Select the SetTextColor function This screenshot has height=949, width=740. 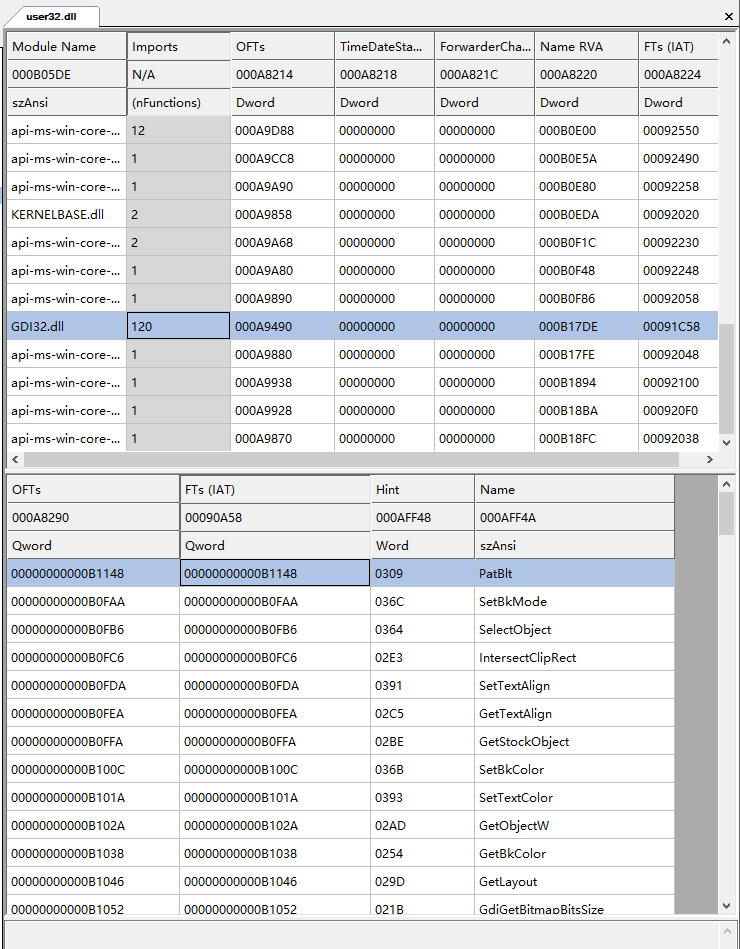pos(341,798)
